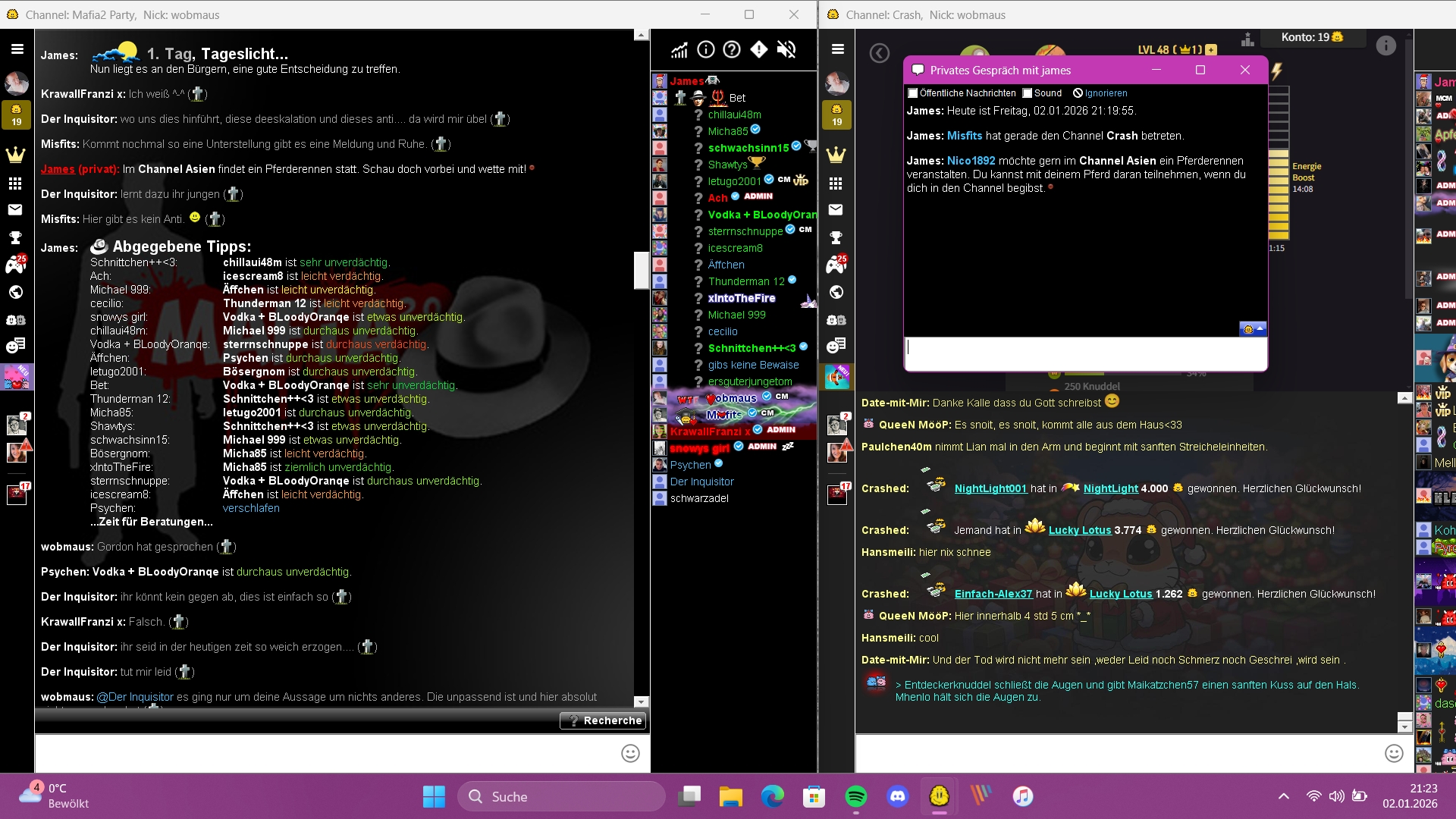This screenshot has width=1456, height=819.
Task: Open the help question mark icon
Action: coord(732,50)
